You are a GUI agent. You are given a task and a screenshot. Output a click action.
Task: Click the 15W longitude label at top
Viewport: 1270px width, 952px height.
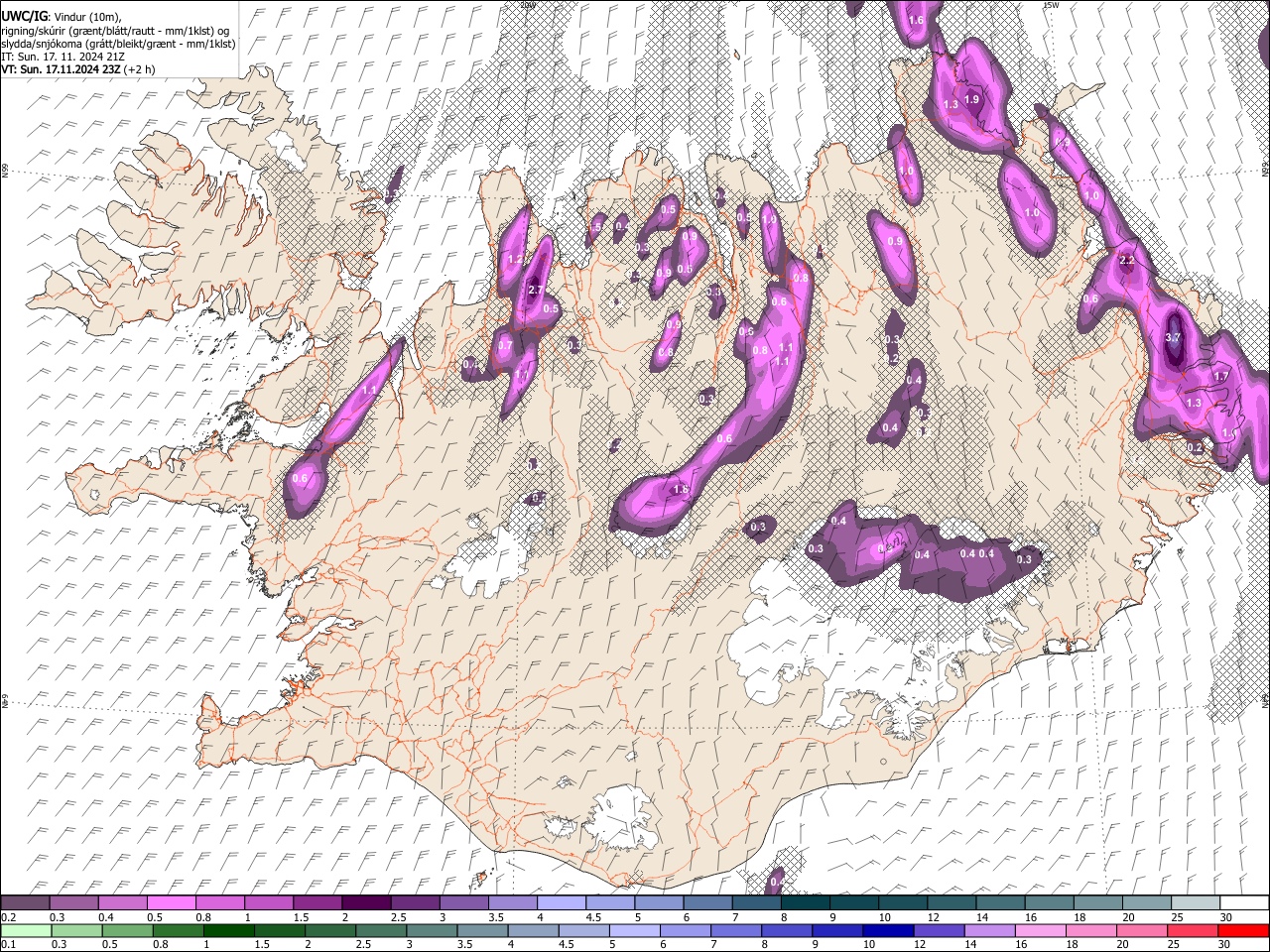(1051, 5)
